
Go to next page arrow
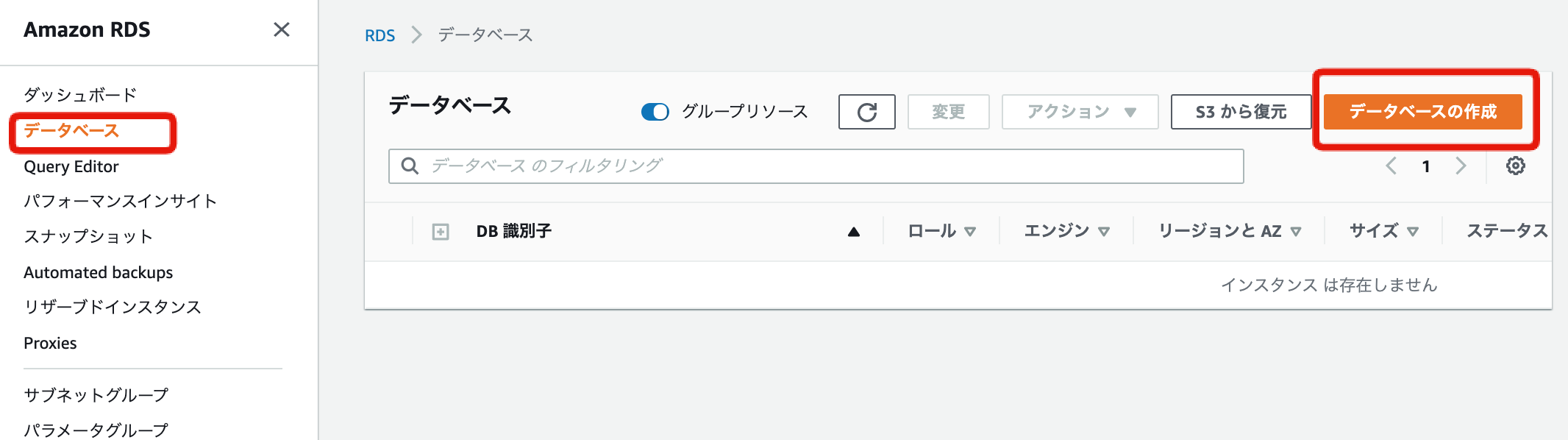tap(1461, 166)
